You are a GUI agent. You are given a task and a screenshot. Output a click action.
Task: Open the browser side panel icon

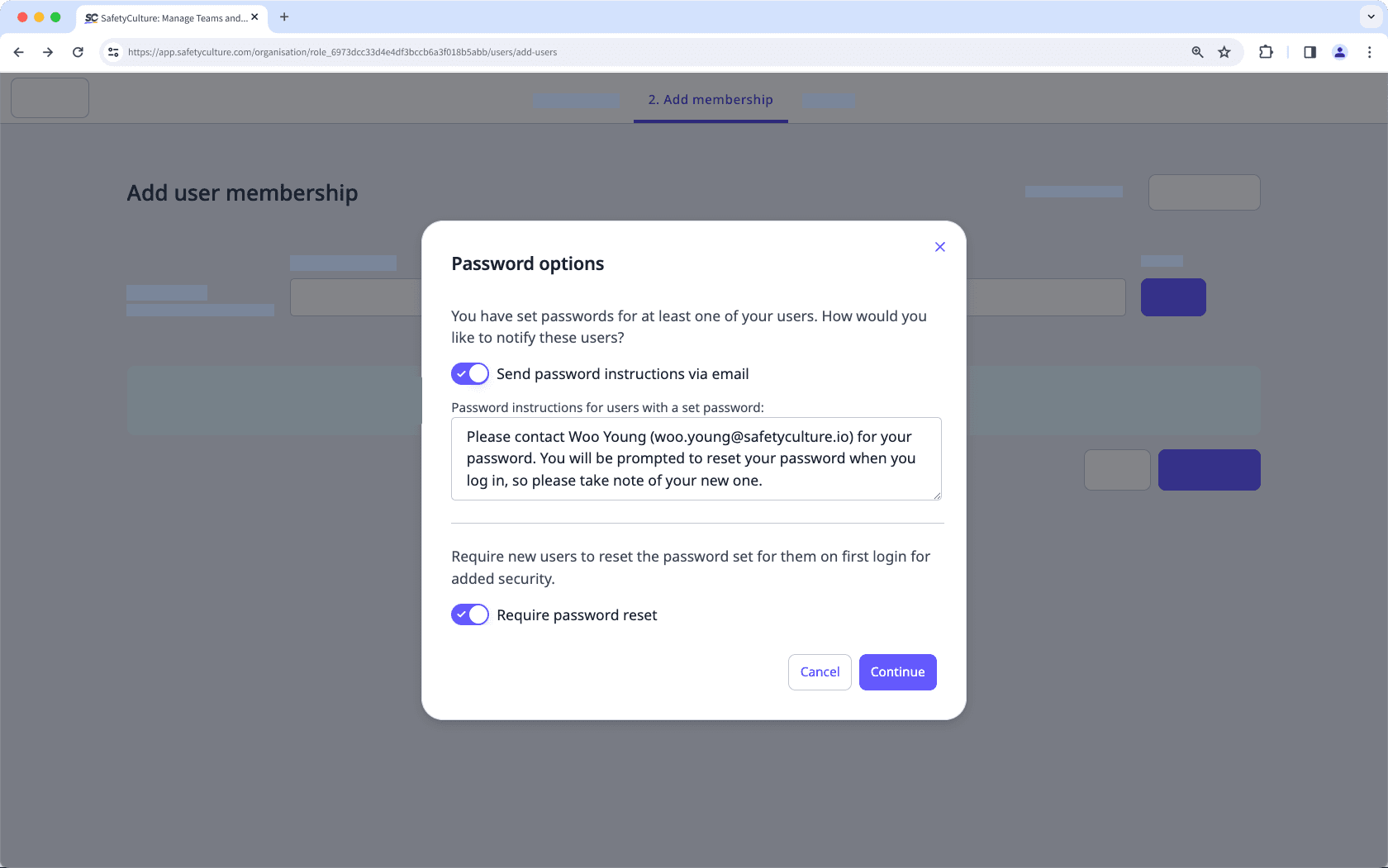point(1309,51)
